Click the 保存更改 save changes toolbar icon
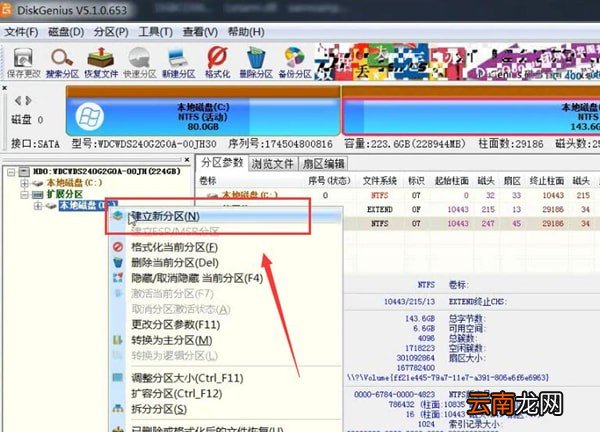This screenshot has width=600, height=432. (23, 62)
